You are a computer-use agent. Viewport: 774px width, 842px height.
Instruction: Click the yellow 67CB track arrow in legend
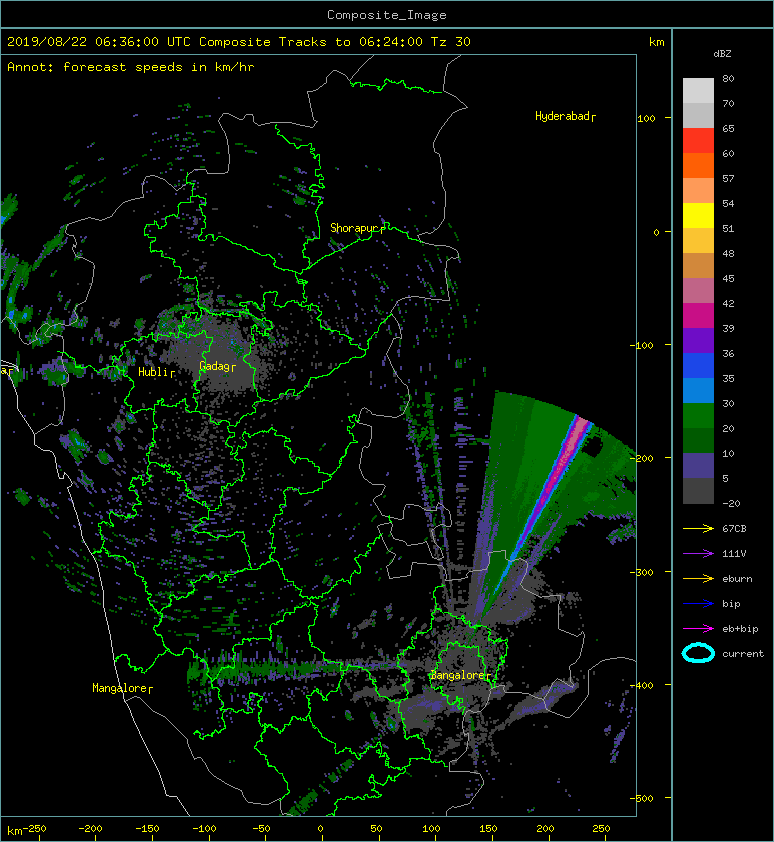[x=698, y=529]
